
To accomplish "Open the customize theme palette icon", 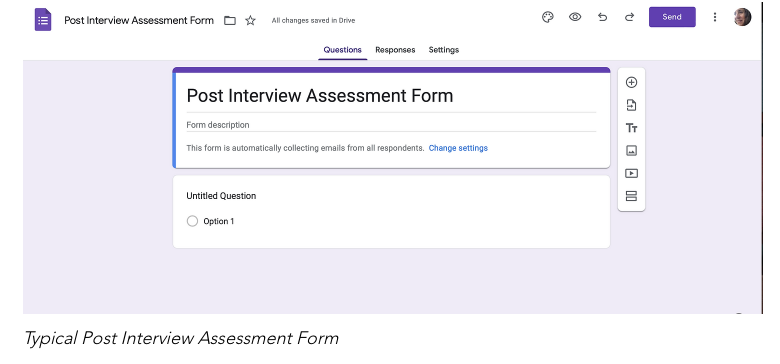I will click(548, 17).
